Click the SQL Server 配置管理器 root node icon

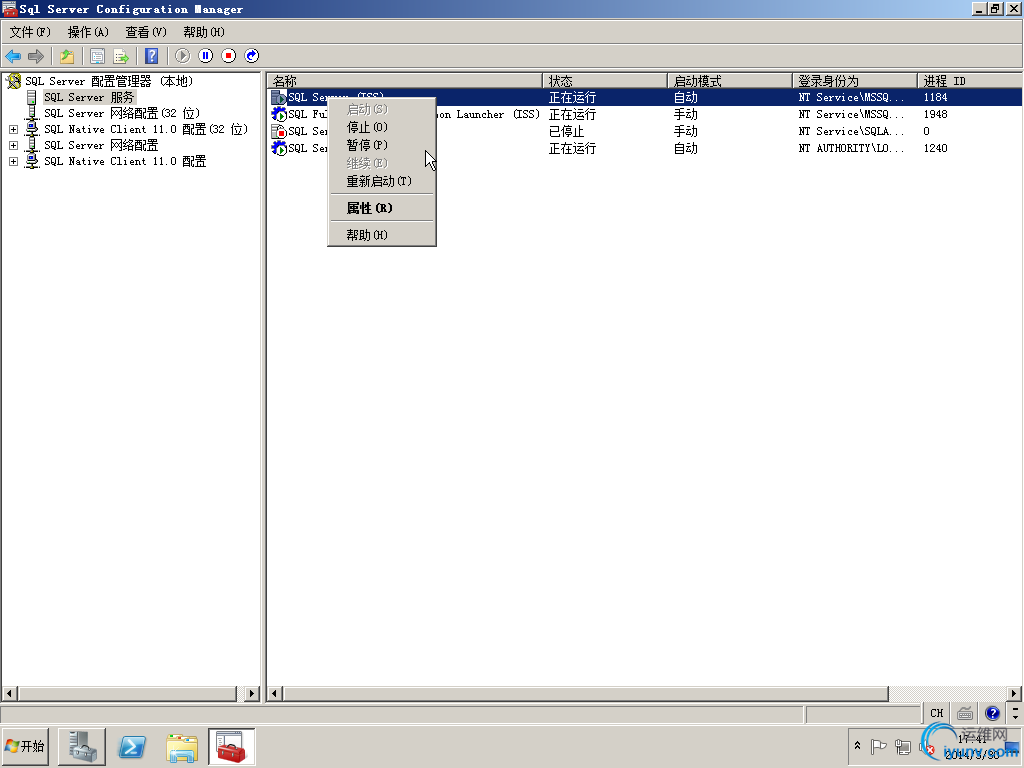pos(13,81)
